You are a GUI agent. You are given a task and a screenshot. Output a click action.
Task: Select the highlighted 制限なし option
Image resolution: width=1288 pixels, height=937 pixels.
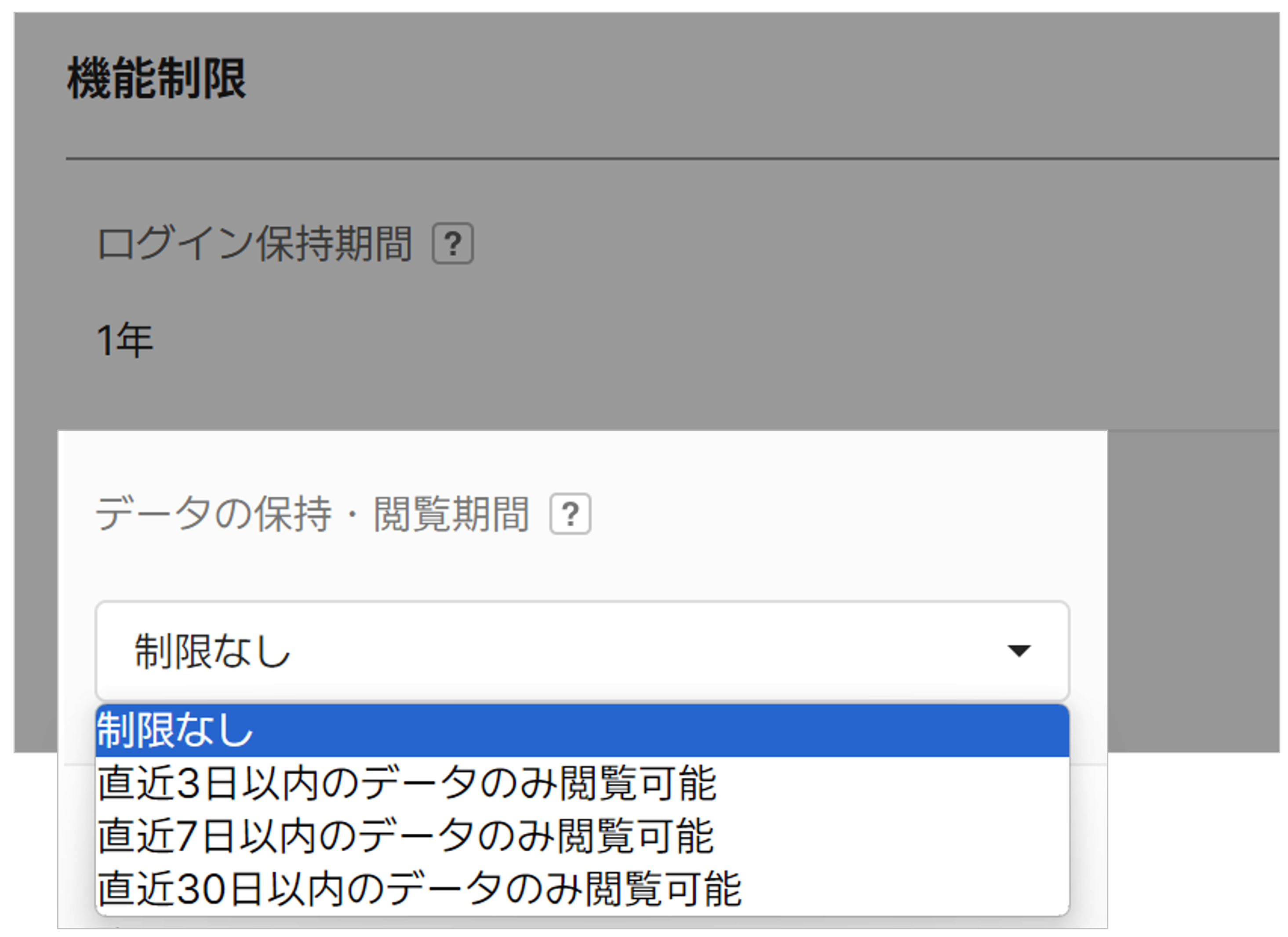[x=582, y=730]
